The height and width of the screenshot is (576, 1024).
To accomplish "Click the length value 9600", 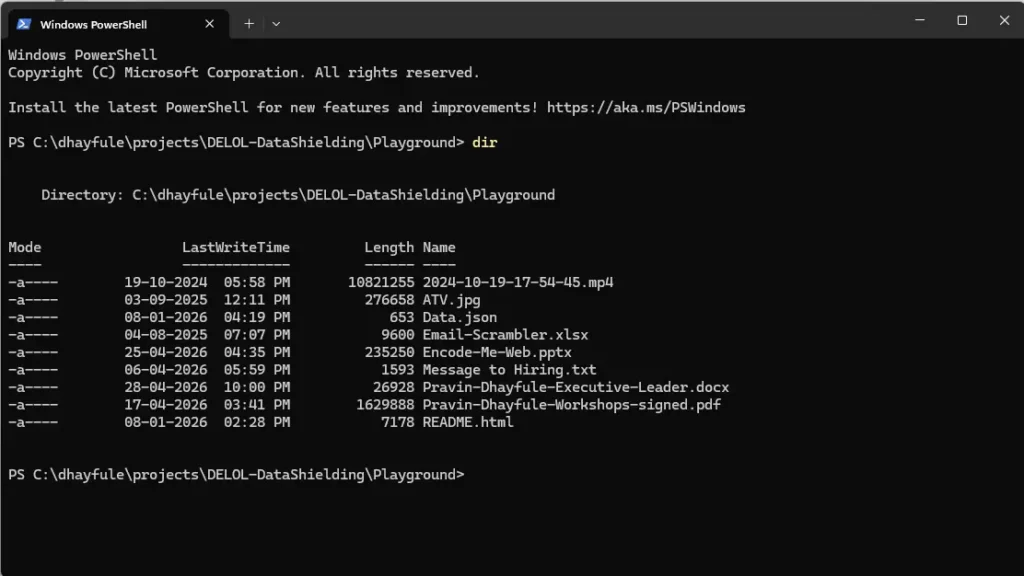I will 398,335.
